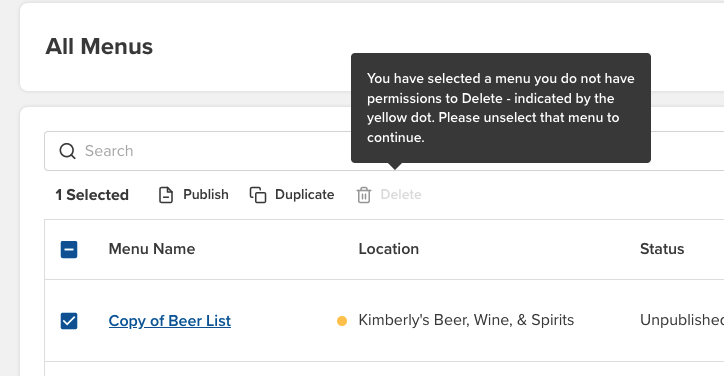Click the magnifying glass search icon
The height and width of the screenshot is (376, 724).
click(x=67, y=151)
